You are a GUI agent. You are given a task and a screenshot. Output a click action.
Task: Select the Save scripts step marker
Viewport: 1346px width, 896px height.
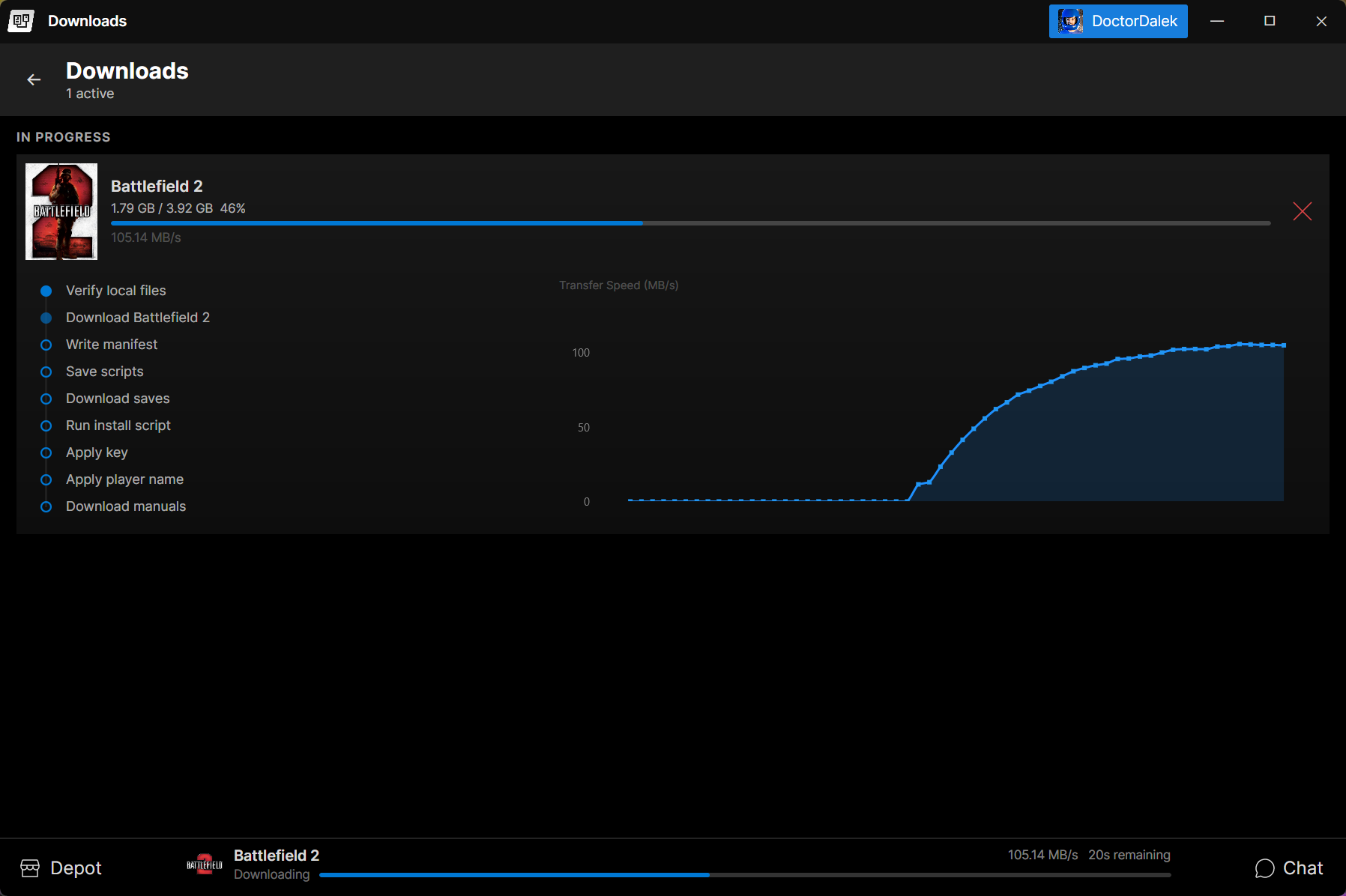click(x=46, y=372)
